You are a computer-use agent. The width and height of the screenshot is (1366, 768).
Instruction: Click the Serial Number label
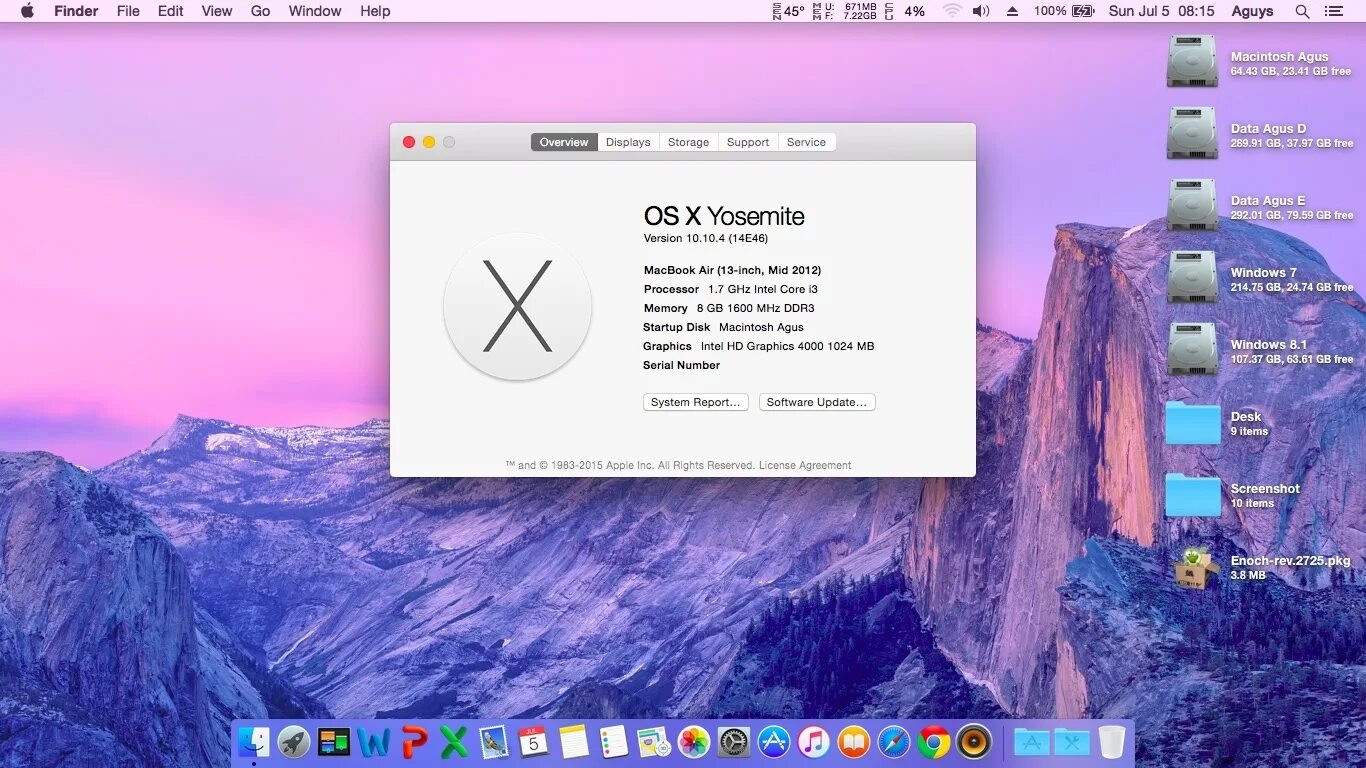point(682,365)
